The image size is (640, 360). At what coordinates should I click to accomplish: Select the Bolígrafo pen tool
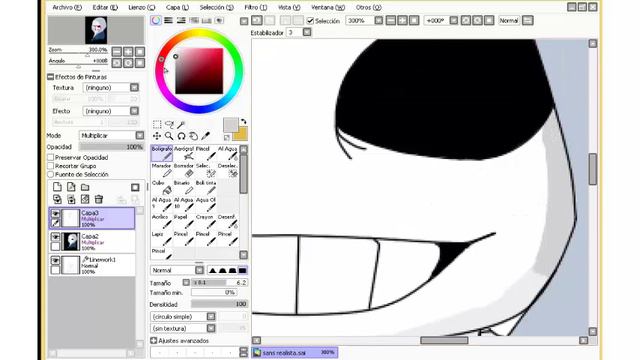(162, 153)
